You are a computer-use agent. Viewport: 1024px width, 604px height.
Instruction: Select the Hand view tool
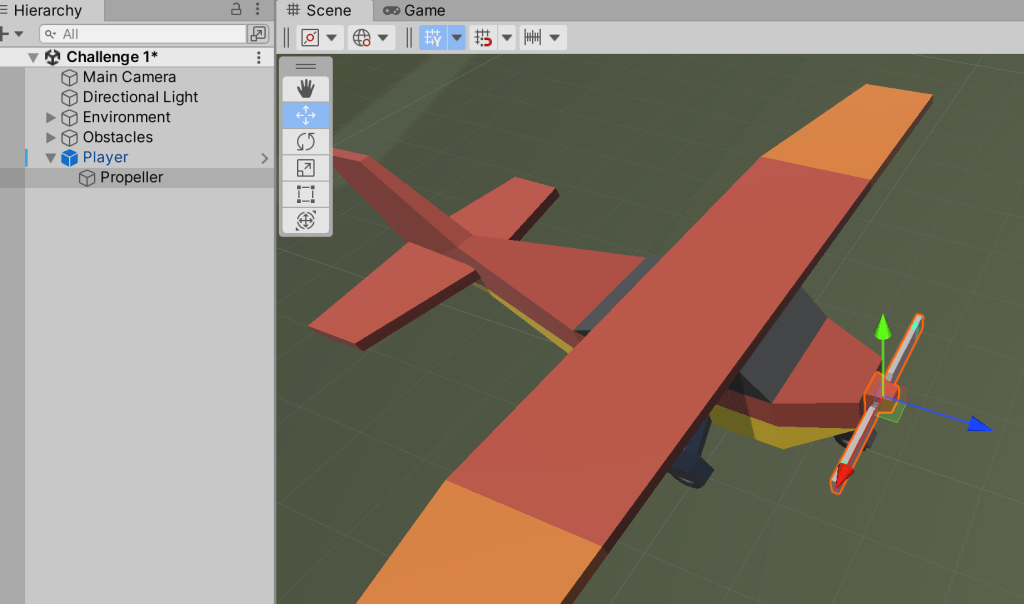point(306,89)
